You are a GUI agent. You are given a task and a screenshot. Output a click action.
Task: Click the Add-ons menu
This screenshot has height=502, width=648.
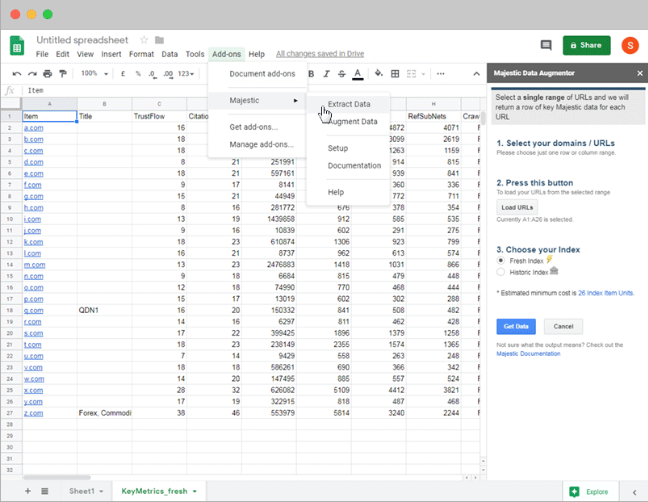[x=226, y=54]
